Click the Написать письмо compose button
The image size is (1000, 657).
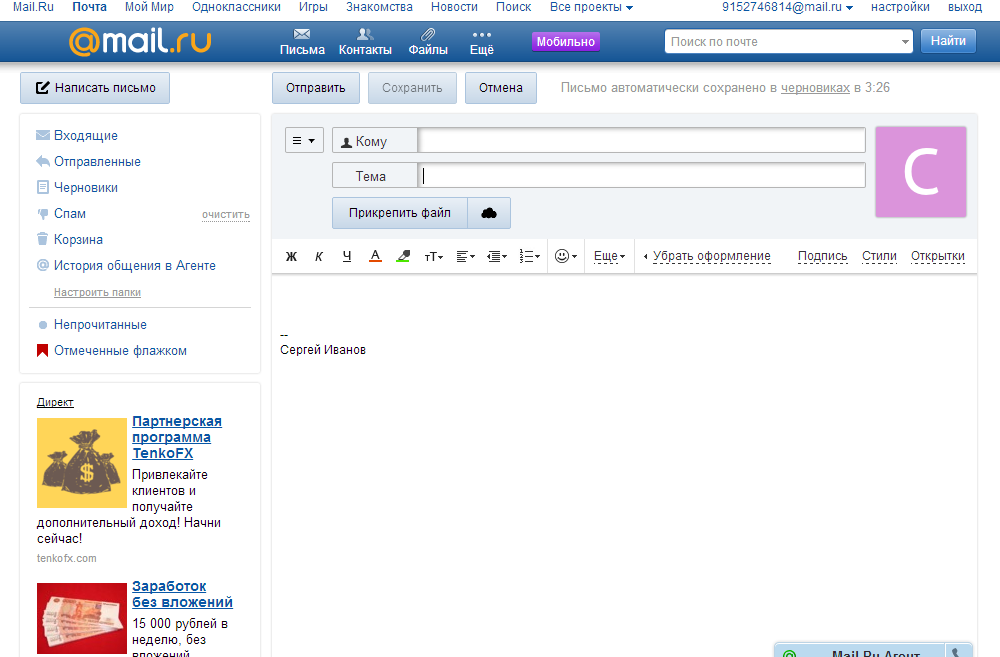click(95, 88)
